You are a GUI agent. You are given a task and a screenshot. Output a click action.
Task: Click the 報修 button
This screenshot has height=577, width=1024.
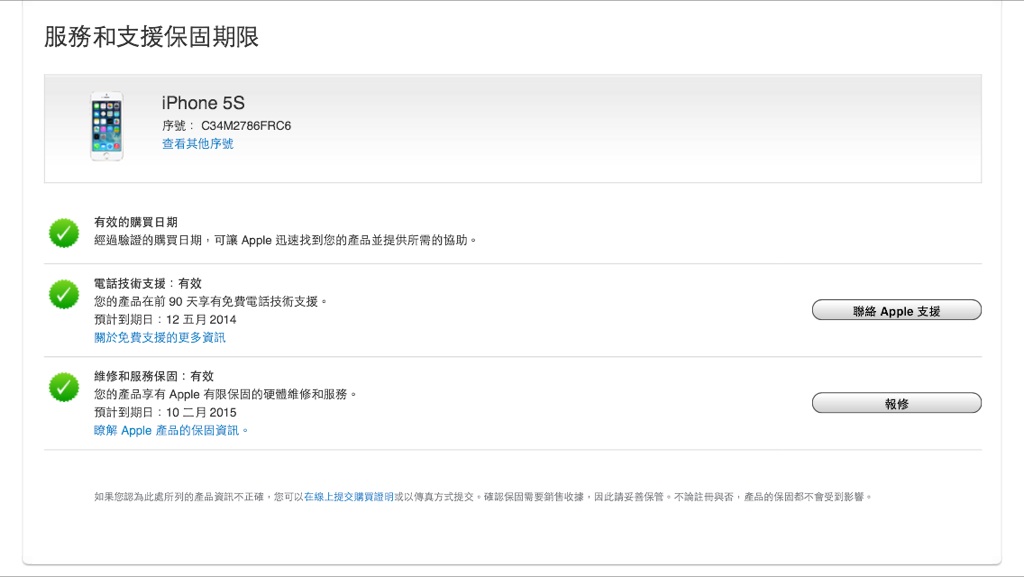897,403
